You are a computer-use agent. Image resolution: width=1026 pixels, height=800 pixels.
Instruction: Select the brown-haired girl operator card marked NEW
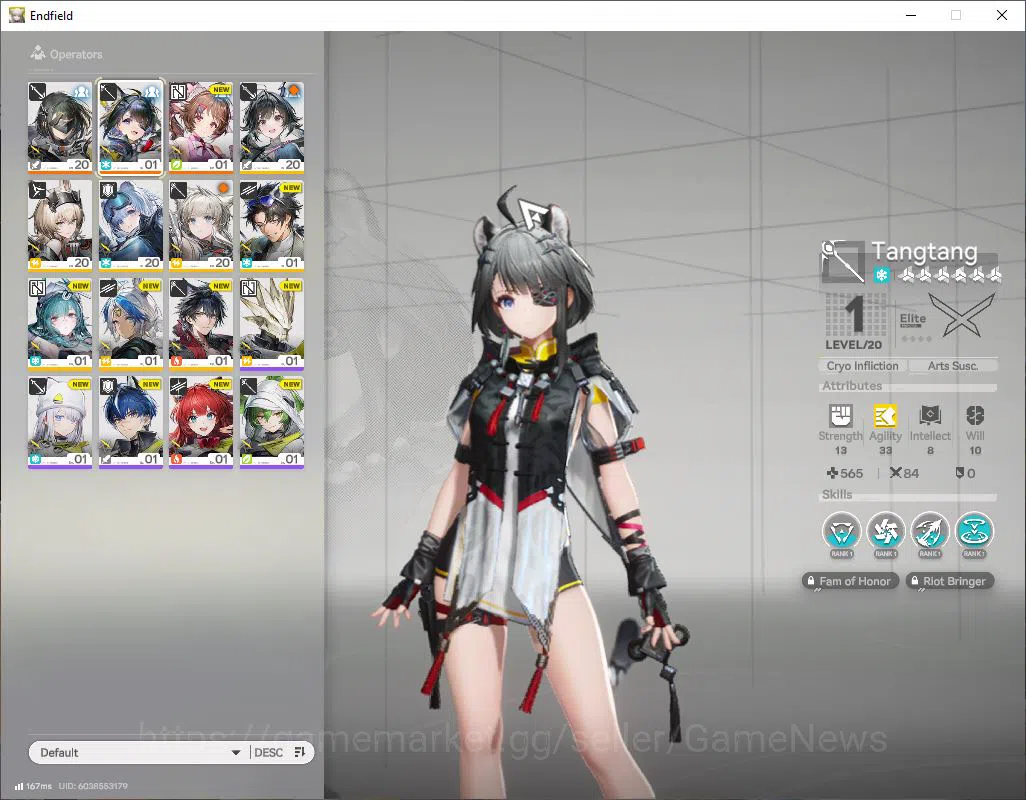pyautogui.click(x=201, y=128)
